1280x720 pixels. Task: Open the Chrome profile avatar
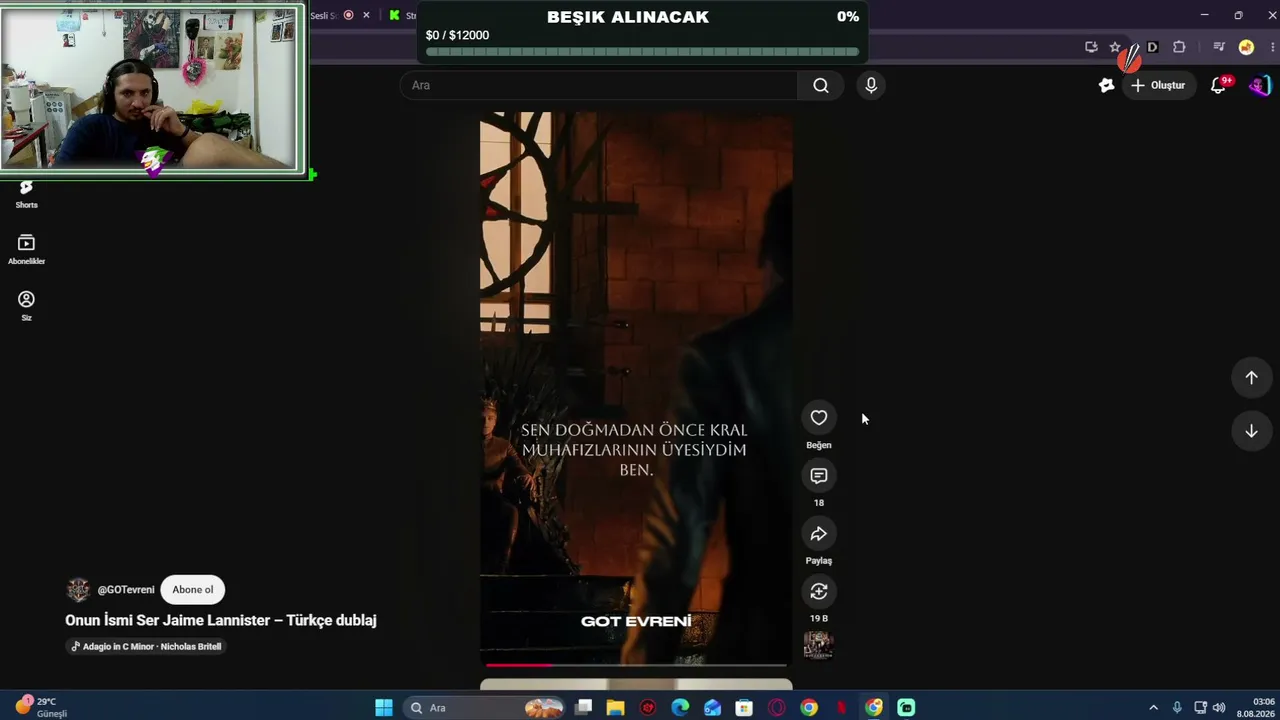coord(1246,47)
